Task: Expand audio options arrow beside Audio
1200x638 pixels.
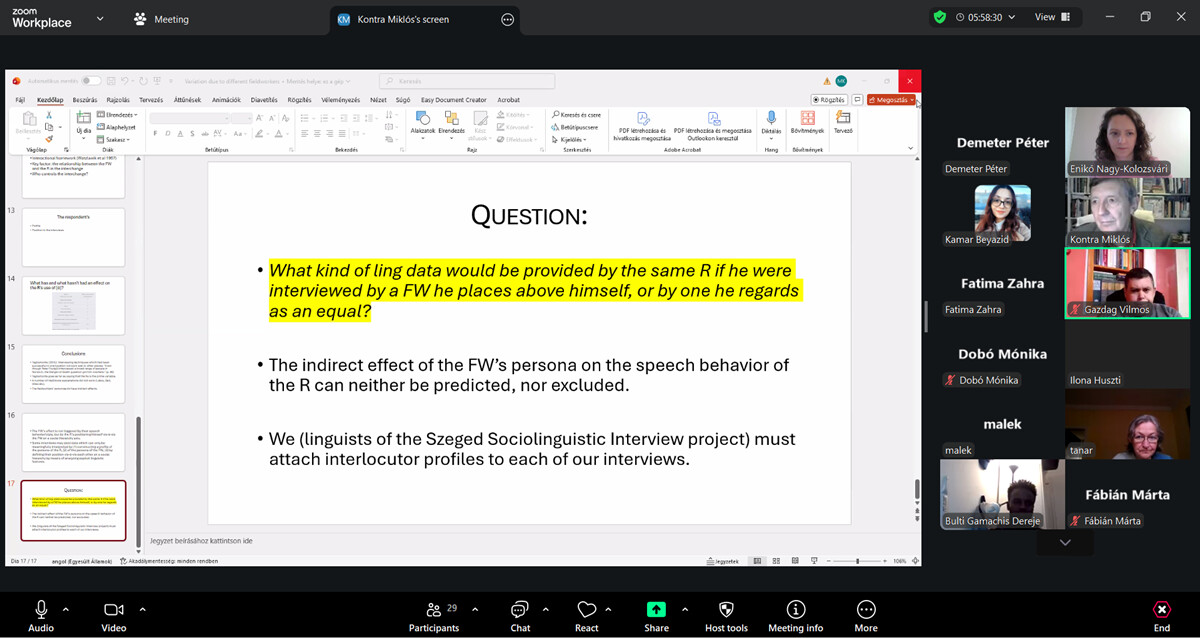Action: coord(66,609)
